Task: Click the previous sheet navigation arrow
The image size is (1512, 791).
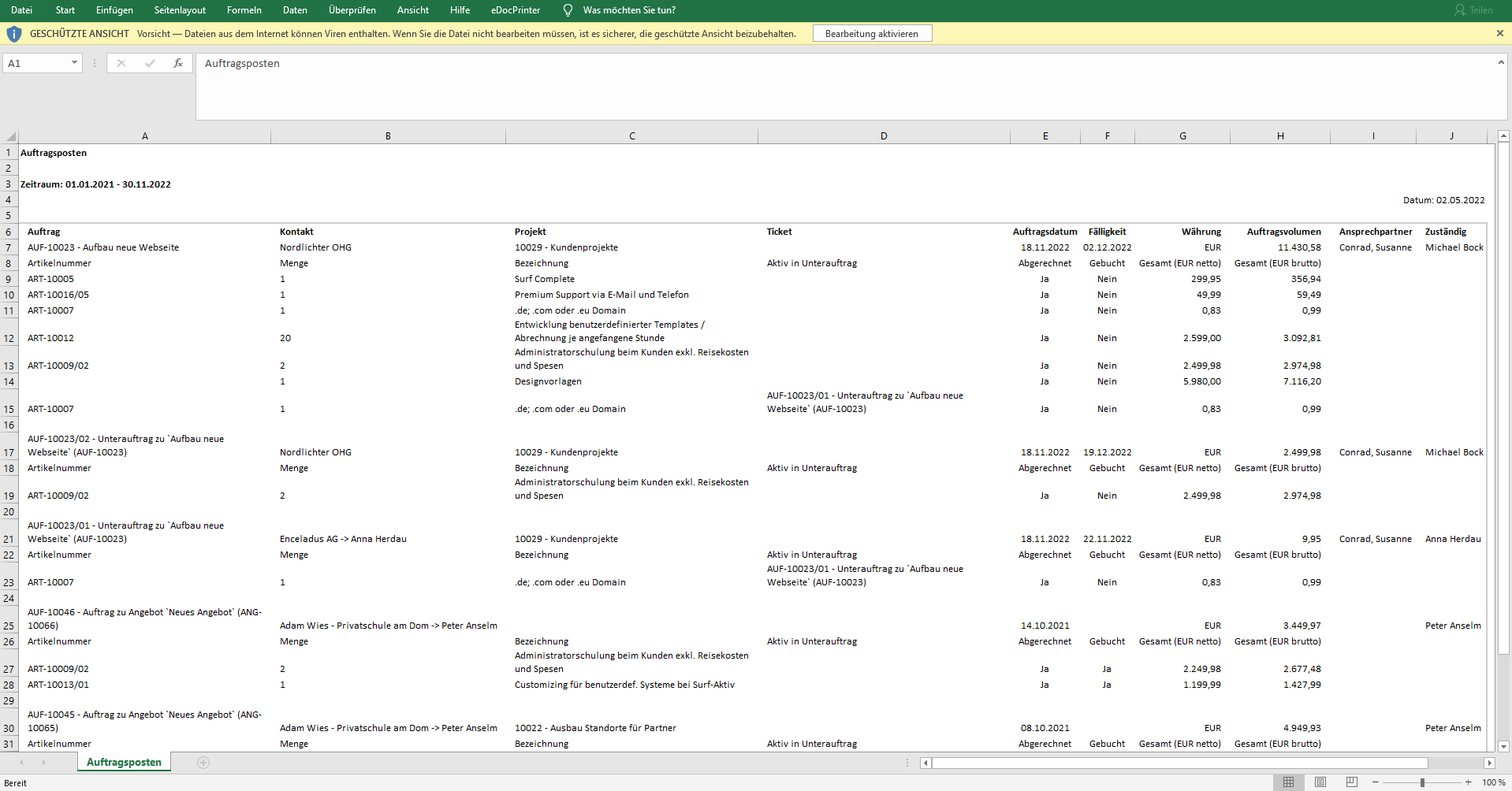Action: (x=21, y=762)
